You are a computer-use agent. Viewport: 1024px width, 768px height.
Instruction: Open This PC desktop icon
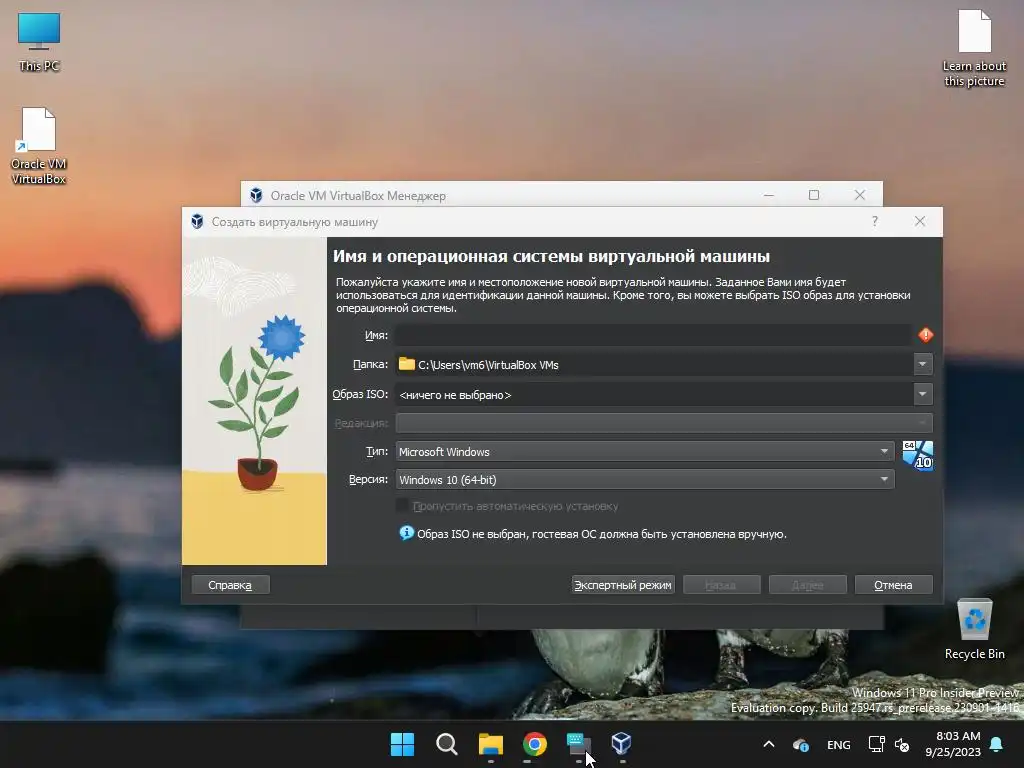point(39,41)
